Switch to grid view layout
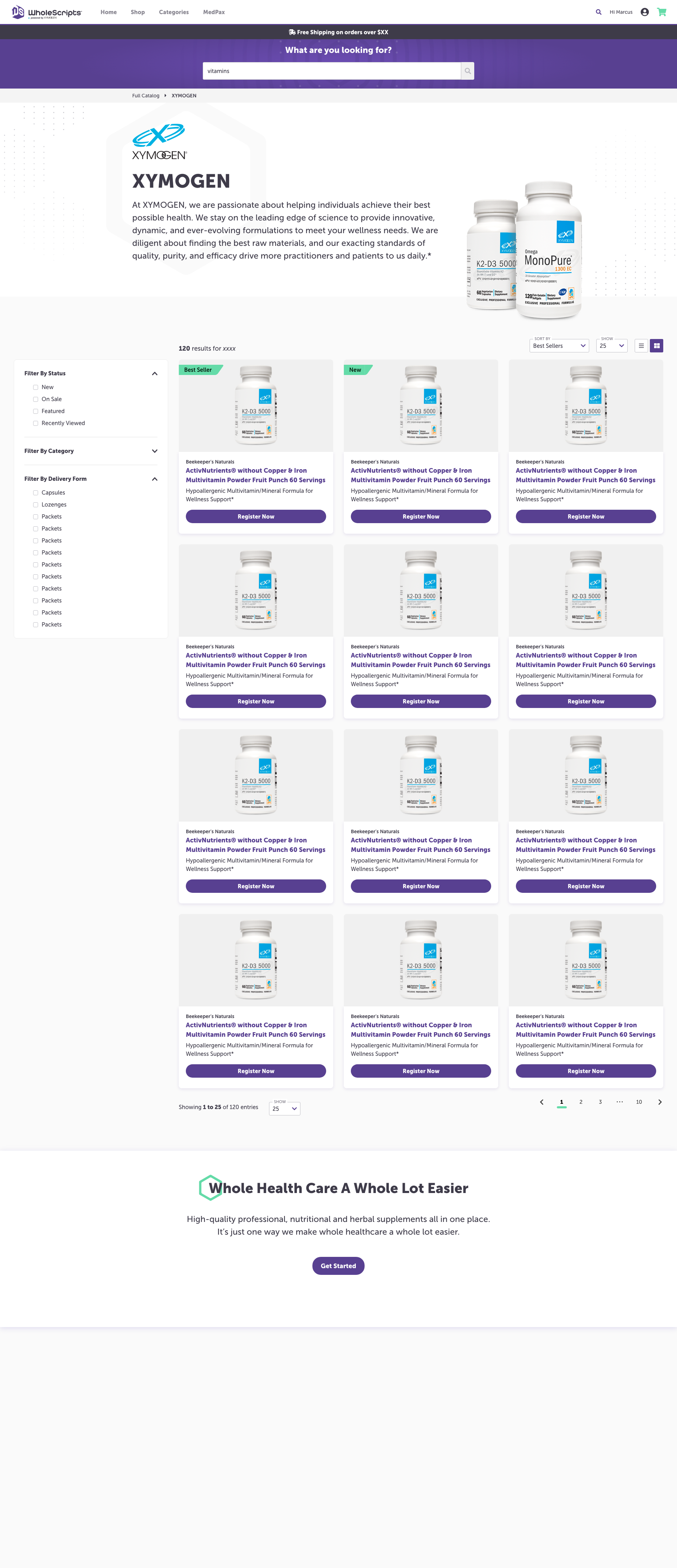This screenshot has width=677, height=1568. pos(656,346)
